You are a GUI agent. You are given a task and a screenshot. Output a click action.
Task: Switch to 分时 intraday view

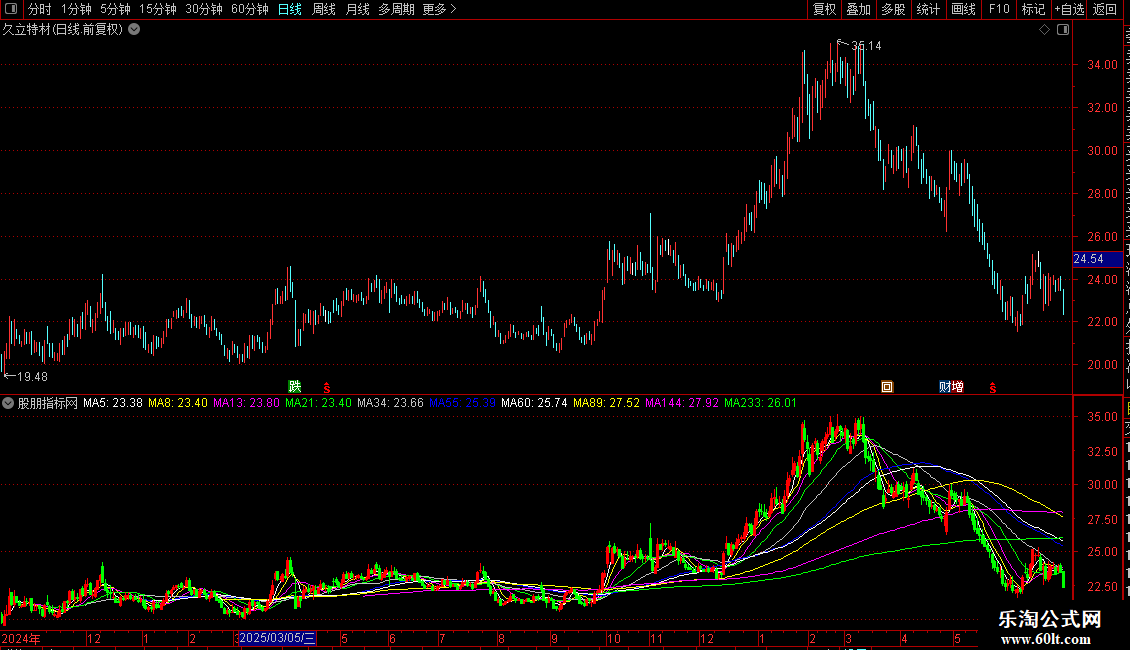tap(40, 9)
